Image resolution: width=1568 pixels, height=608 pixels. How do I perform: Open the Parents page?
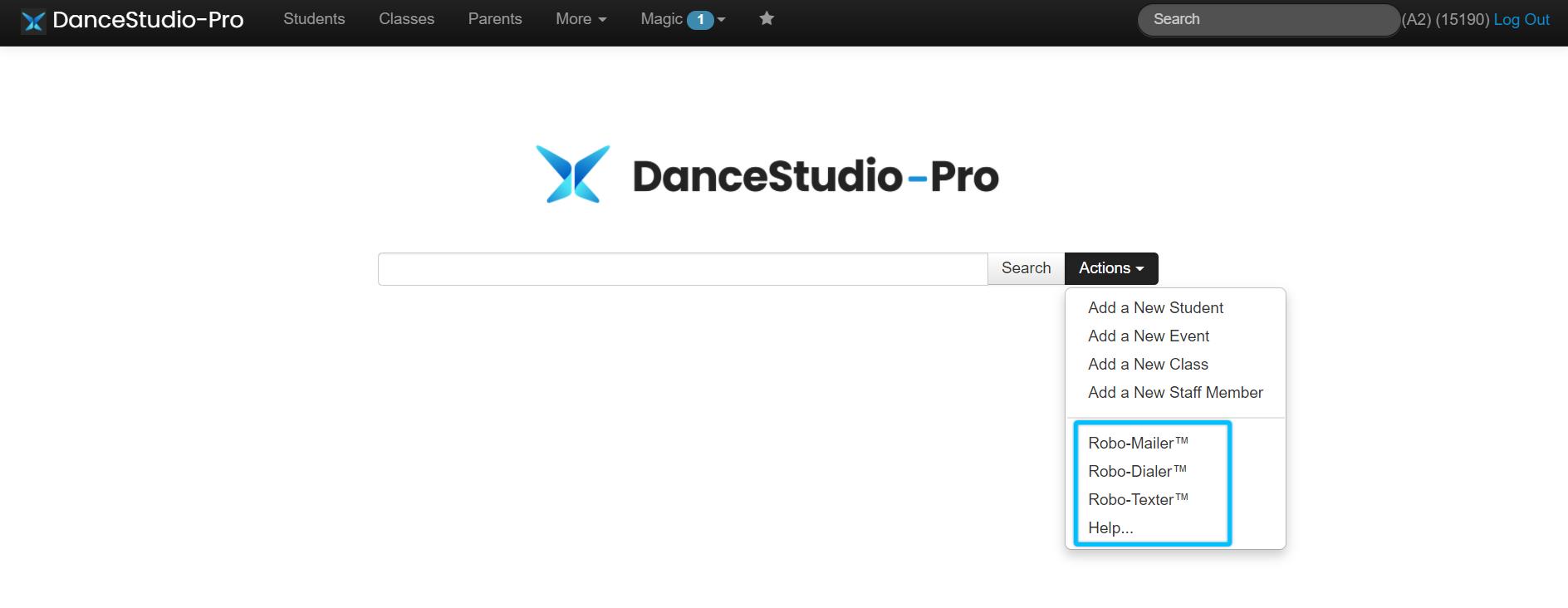point(495,19)
